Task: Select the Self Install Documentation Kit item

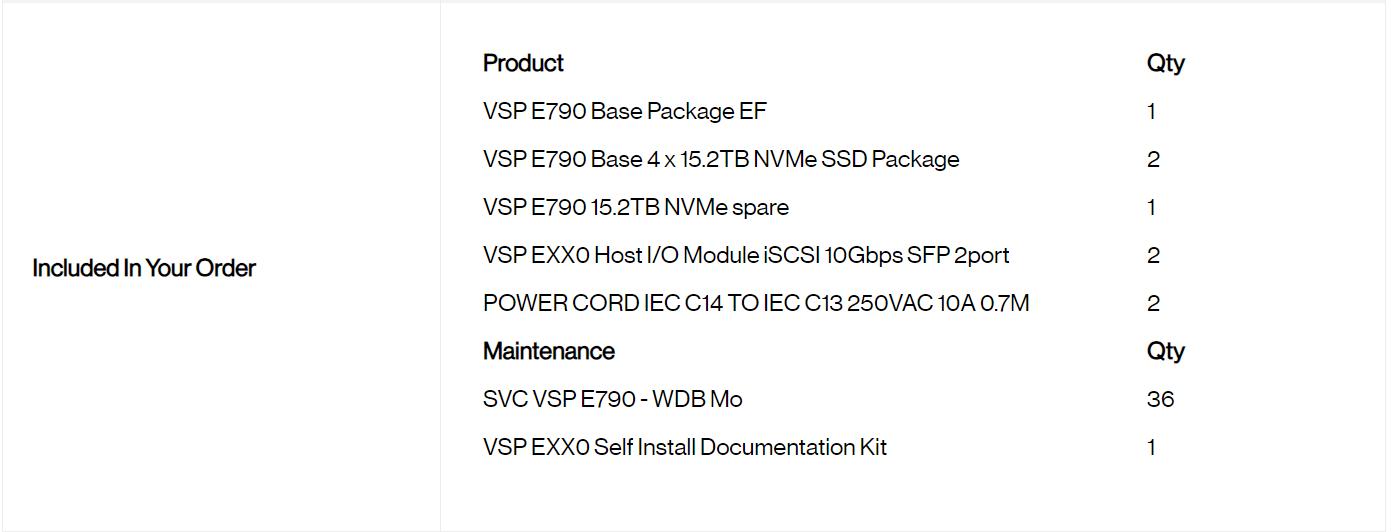Action: [684, 447]
